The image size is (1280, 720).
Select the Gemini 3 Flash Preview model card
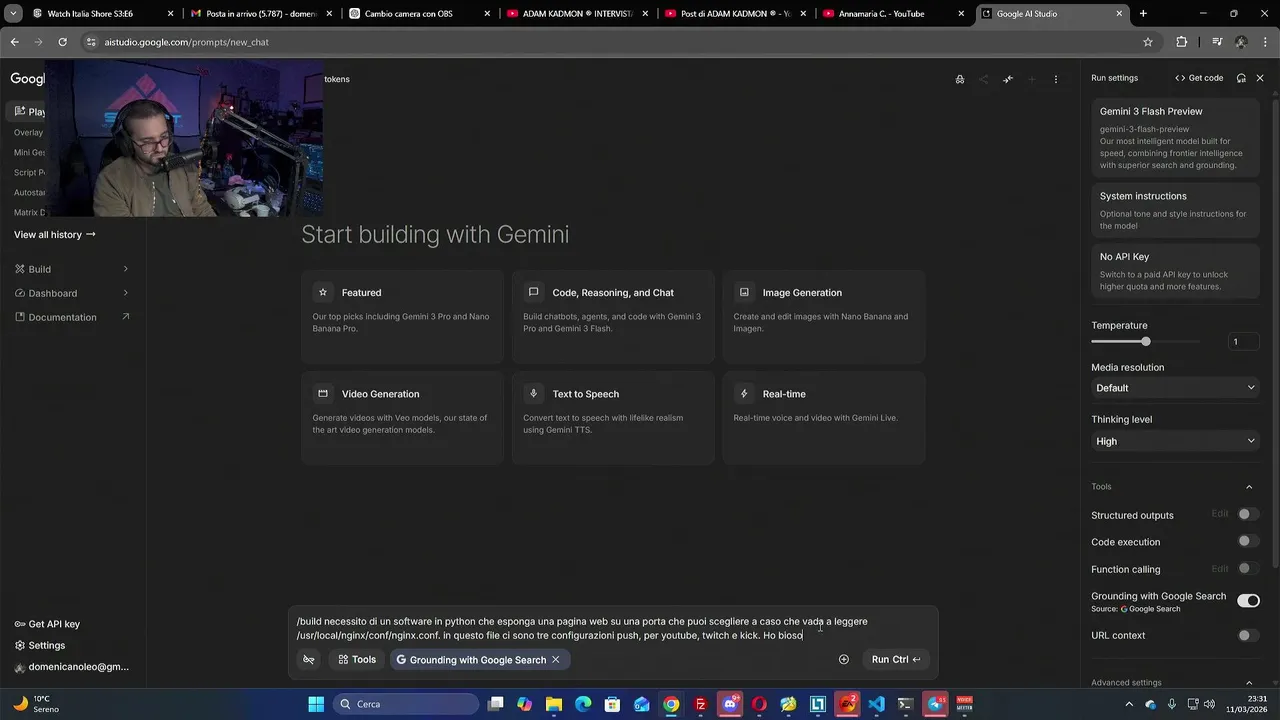(x=1175, y=138)
